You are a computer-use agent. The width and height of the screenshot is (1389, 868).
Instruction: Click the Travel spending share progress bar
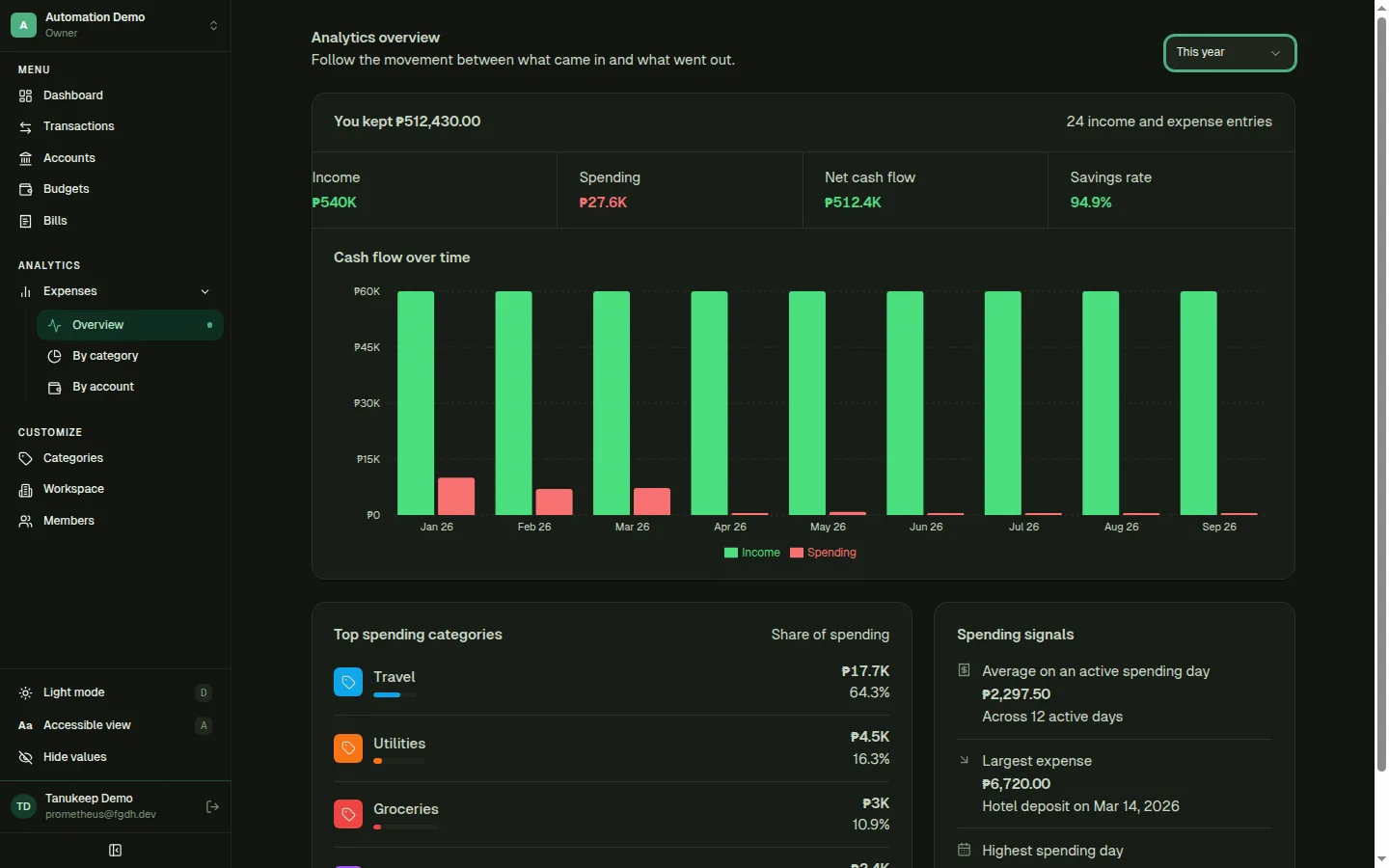pyautogui.click(x=395, y=695)
